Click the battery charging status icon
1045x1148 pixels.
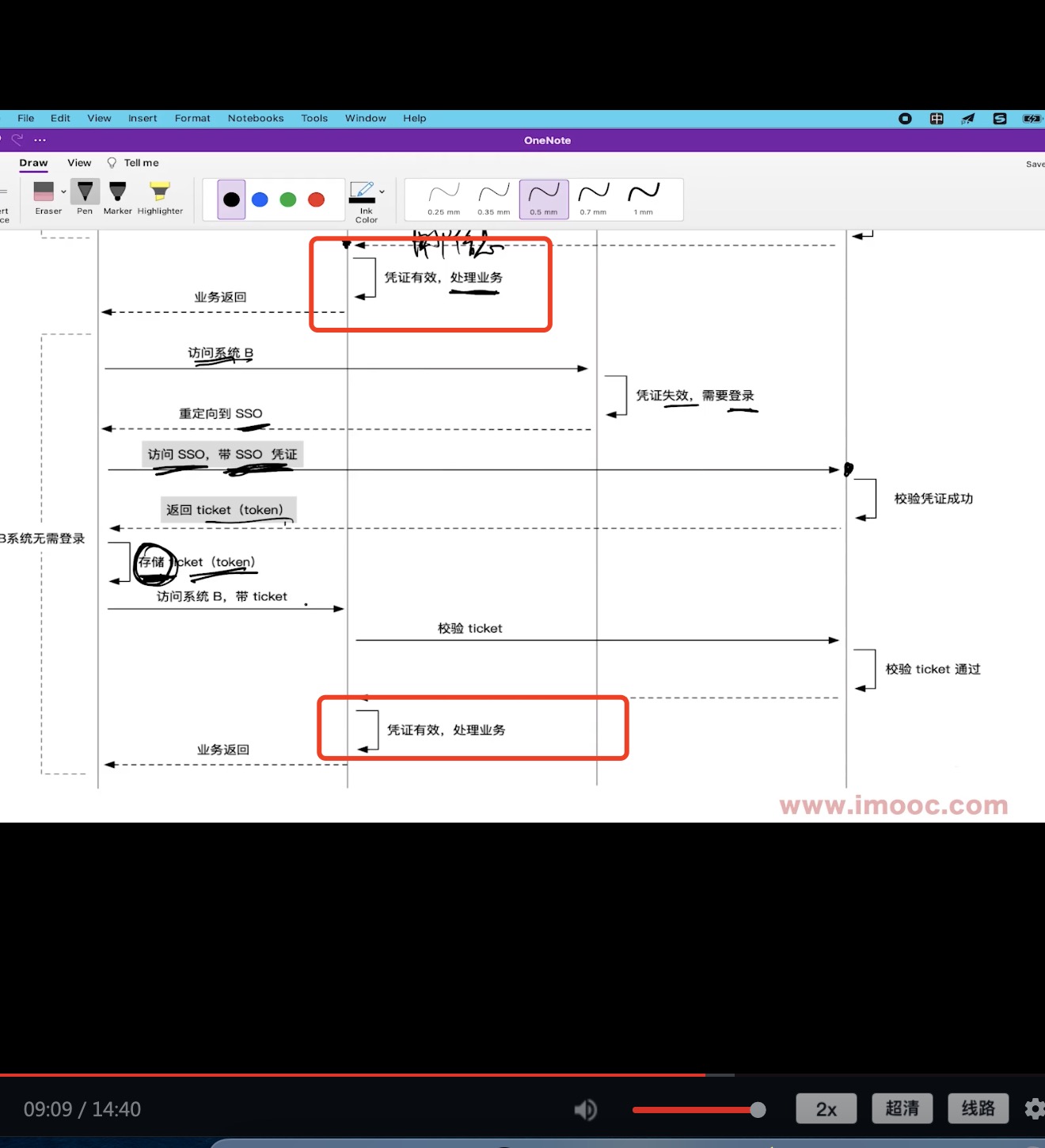coord(1032,119)
